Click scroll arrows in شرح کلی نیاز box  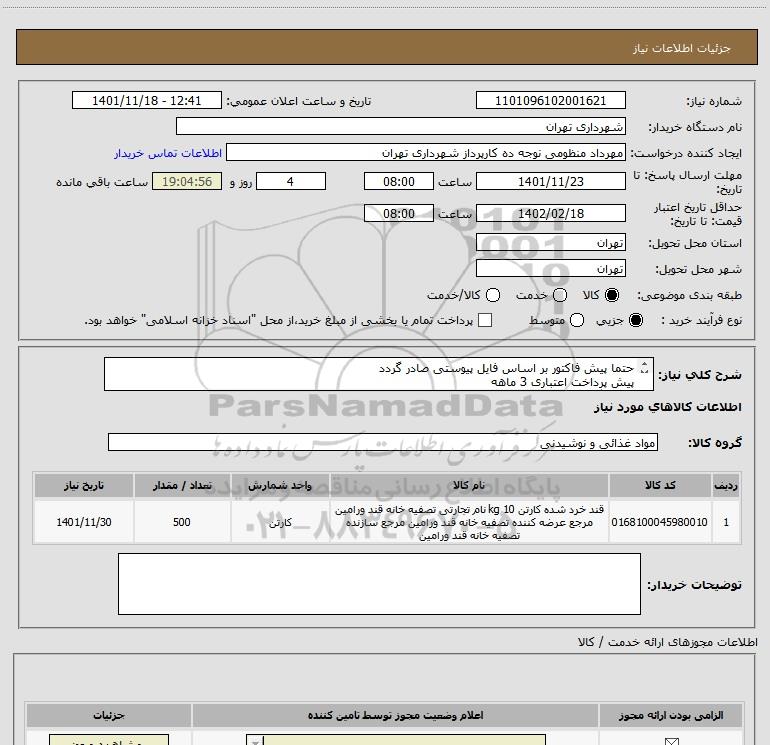pyautogui.click(x=645, y=367)
